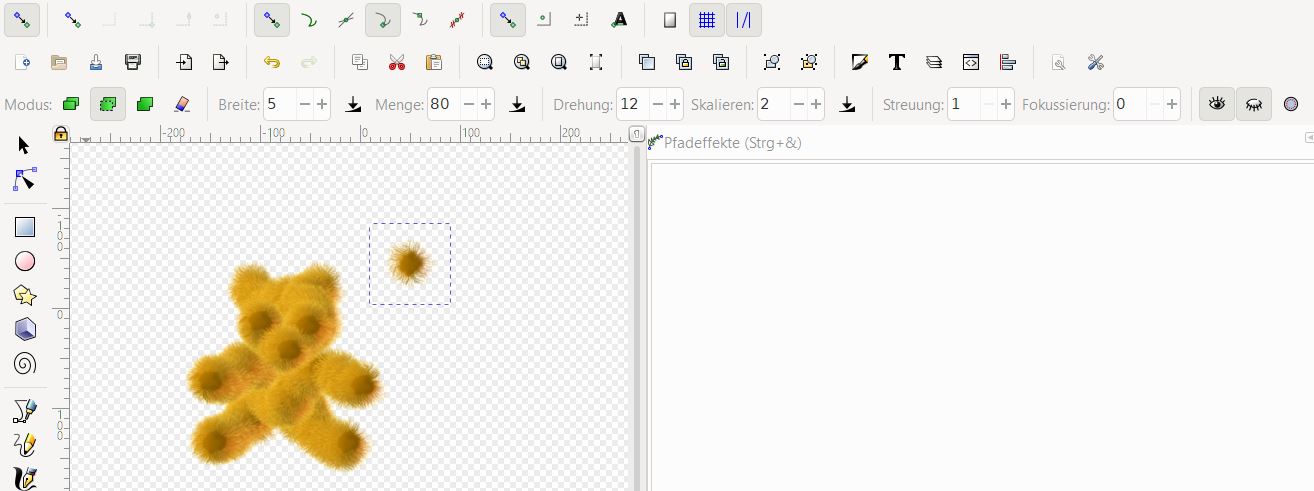The image size is (1314, 491).
Task: Increase the Streuung value with plus
Action: [1006, 104]
